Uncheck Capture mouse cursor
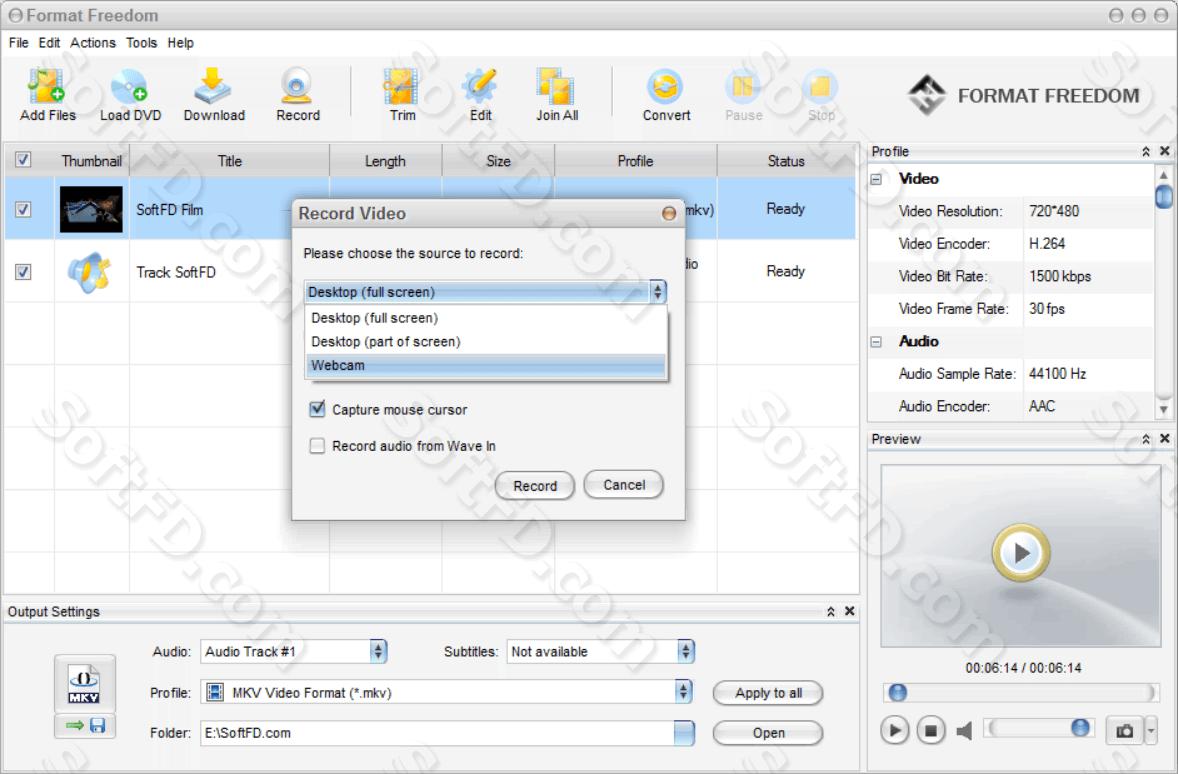Viewport: 1178px width, 774px height. (x=317, y=409)
